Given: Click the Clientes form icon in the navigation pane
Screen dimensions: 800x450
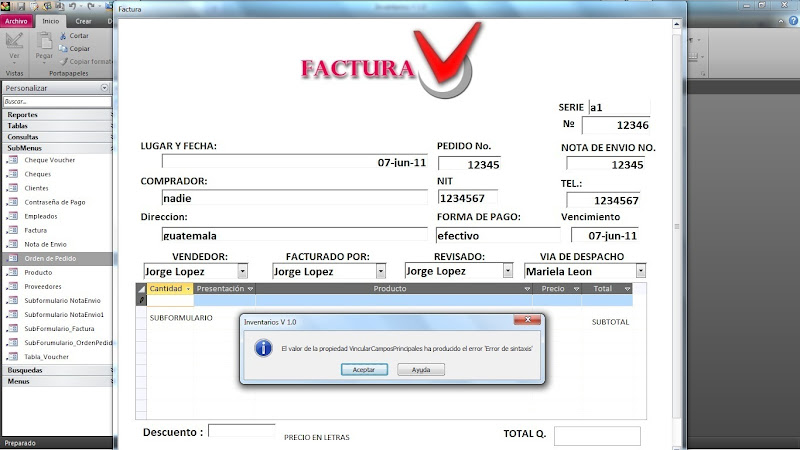Looking at the screenshot, I should (x=13, y=188).
